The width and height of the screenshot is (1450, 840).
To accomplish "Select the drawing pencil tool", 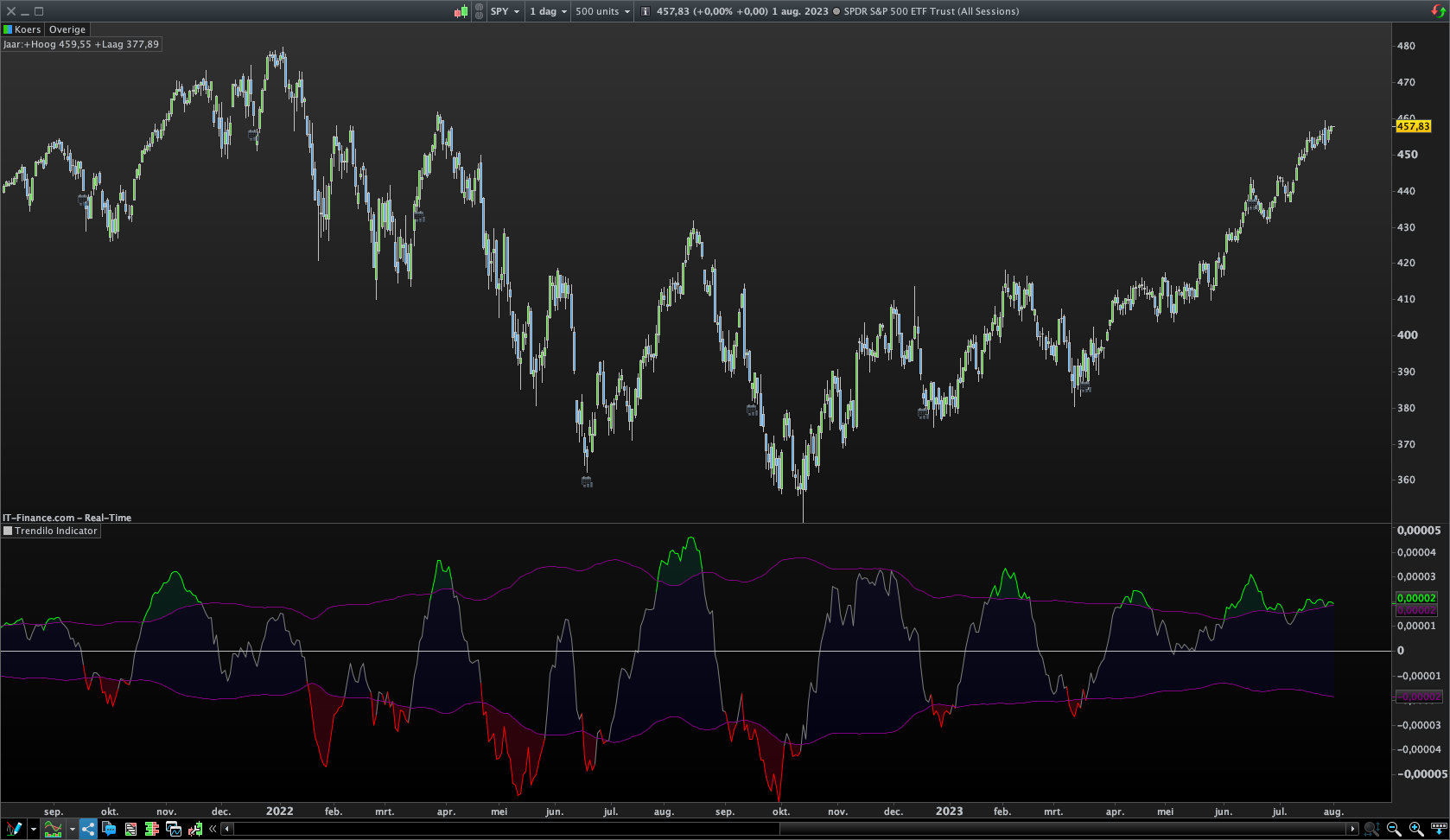I will click(x=13, y=829).
